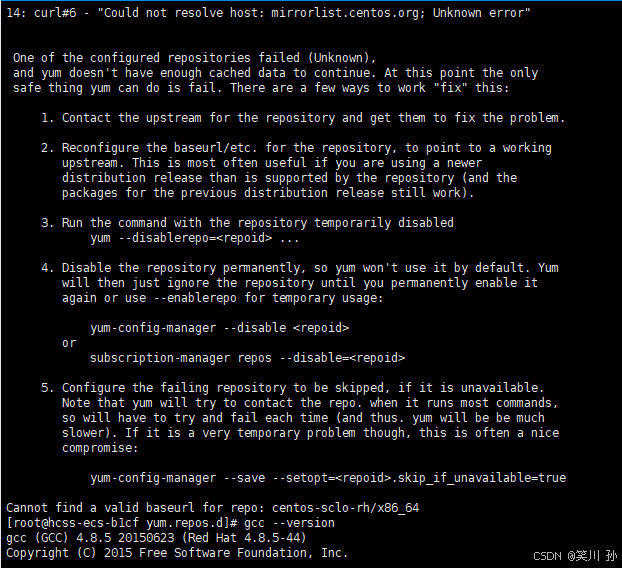Click 'One of the configured repositories failed' line
Image resolution: width=622 pixels, height=568 pixels.
pyautogui.click(x=194, y=58)
